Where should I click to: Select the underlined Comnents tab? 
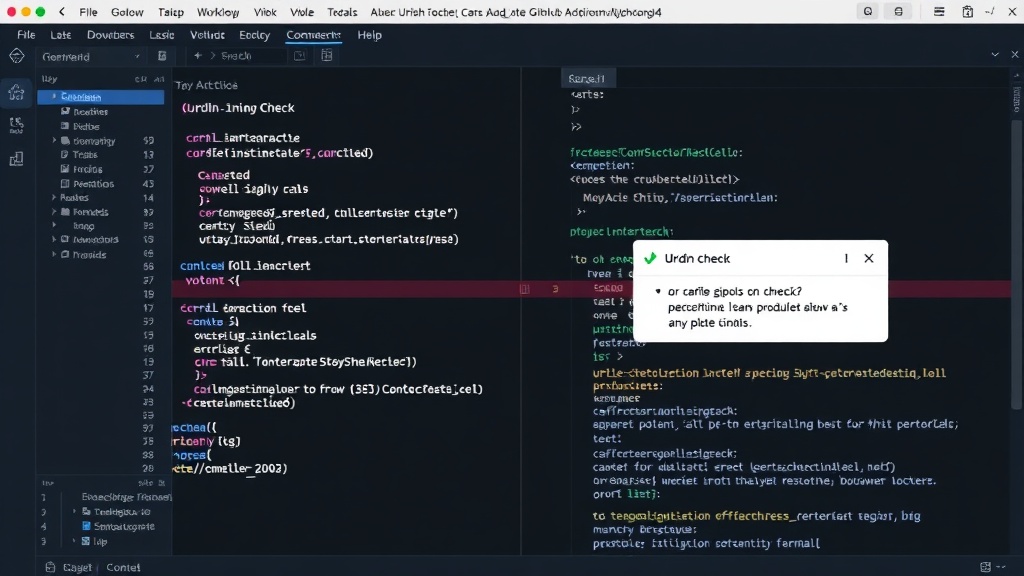pyautogui.click(x=313, y=35)
